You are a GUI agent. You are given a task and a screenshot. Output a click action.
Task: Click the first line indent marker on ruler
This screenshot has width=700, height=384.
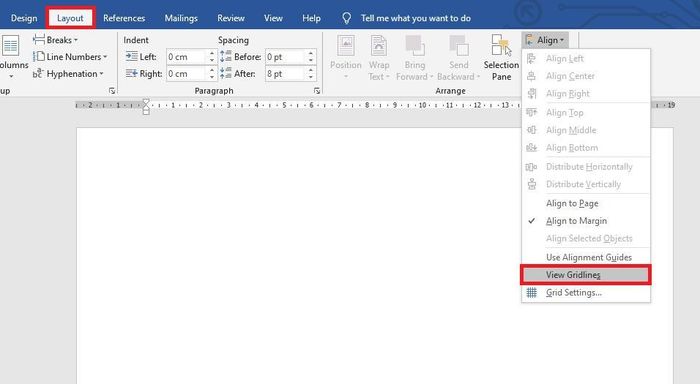tap(146, 102)
